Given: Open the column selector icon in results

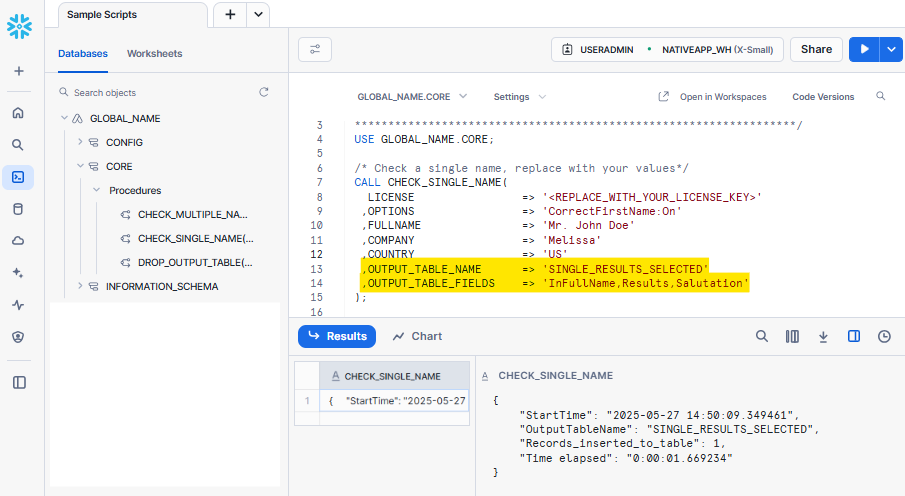Looking at the screenshot, I should [792, 336].
